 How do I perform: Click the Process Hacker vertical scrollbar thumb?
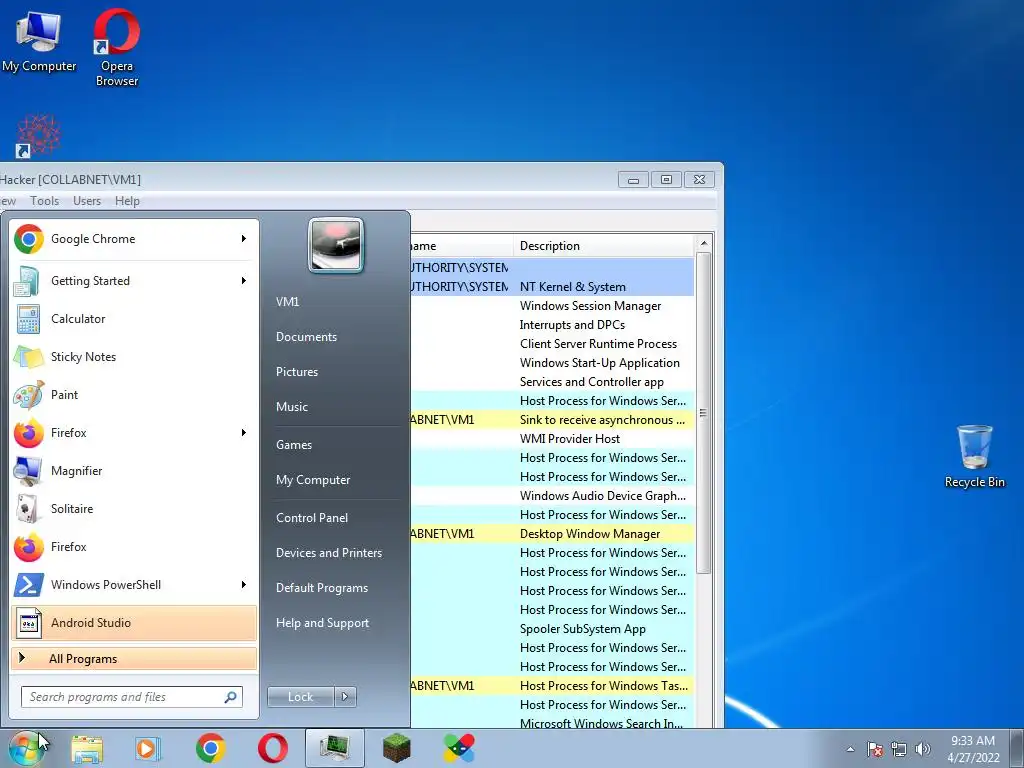[x=703, y=413]
